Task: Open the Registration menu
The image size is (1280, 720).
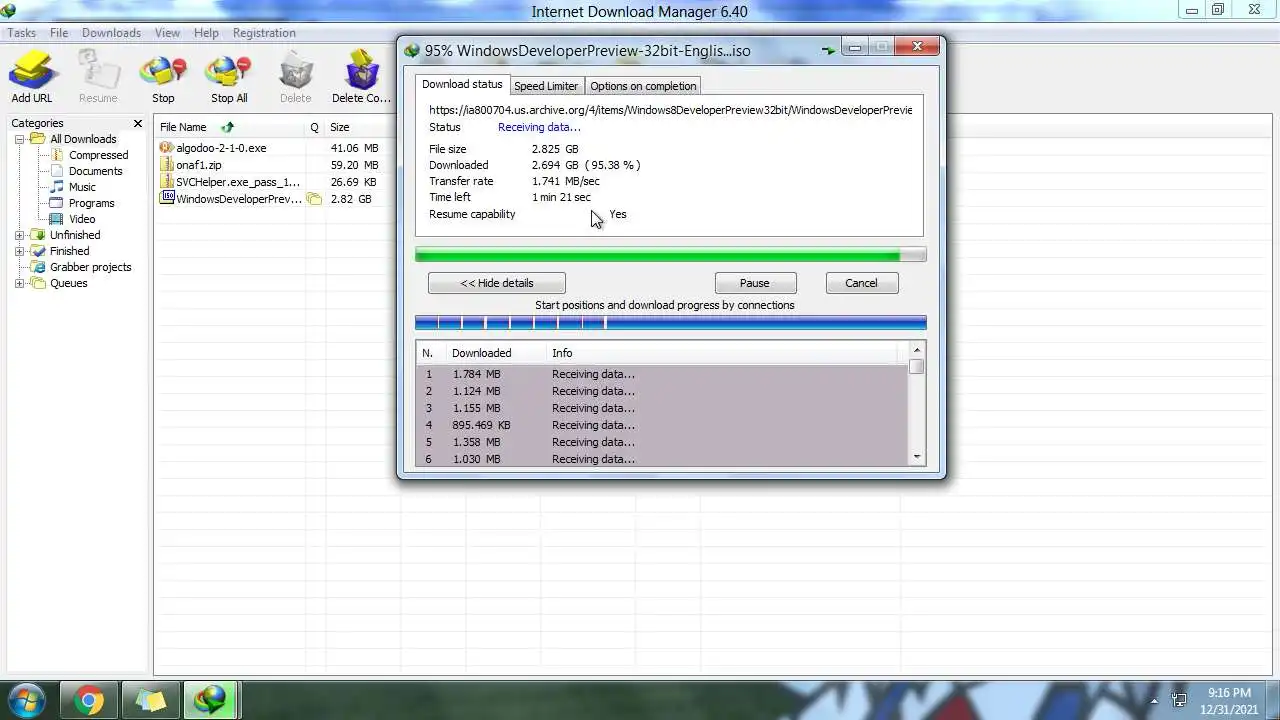Action: point(264,33)
